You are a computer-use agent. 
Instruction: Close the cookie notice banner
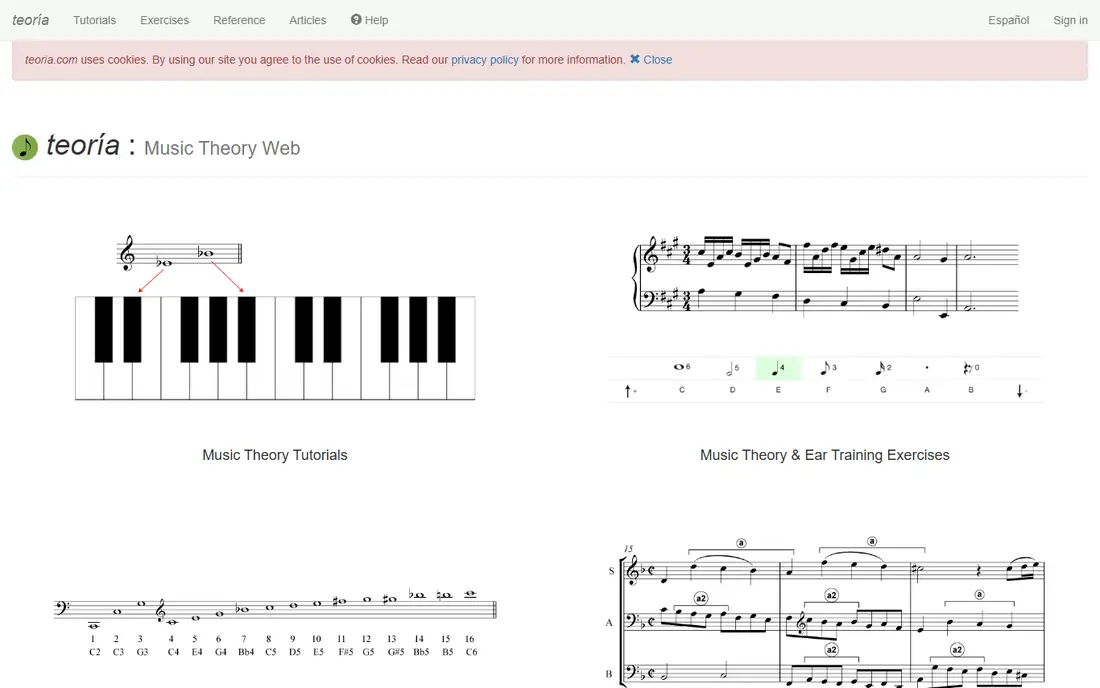[x=651, y=60]
